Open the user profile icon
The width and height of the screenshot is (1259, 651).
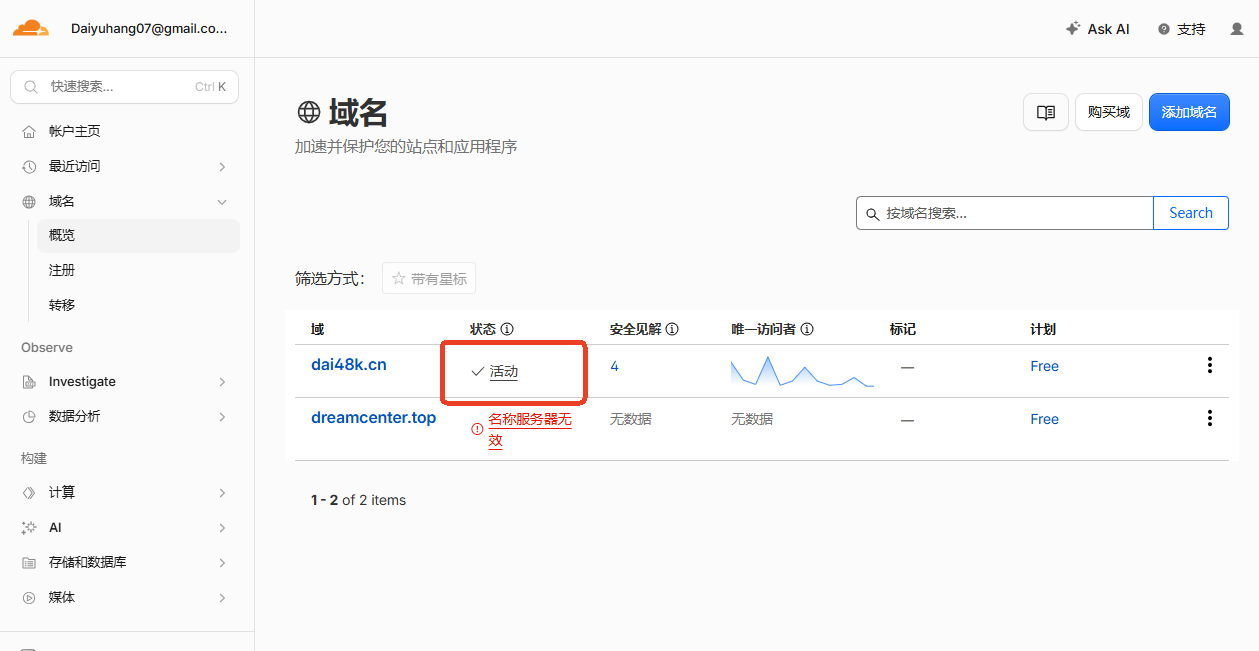[1237, 29]
